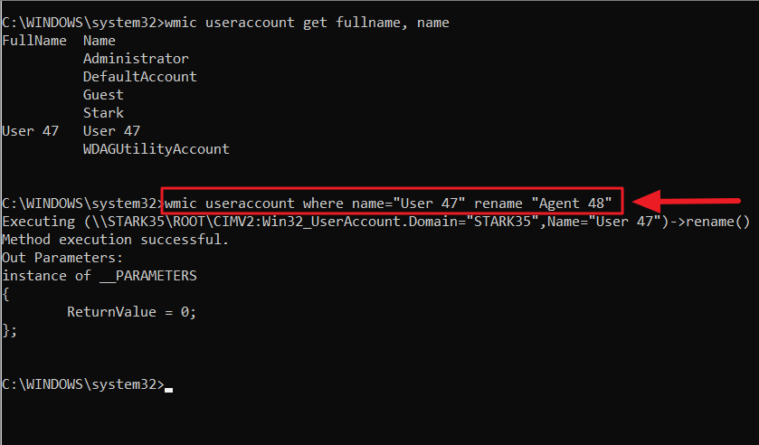Select the Stark account name

(x=103, y=113)
